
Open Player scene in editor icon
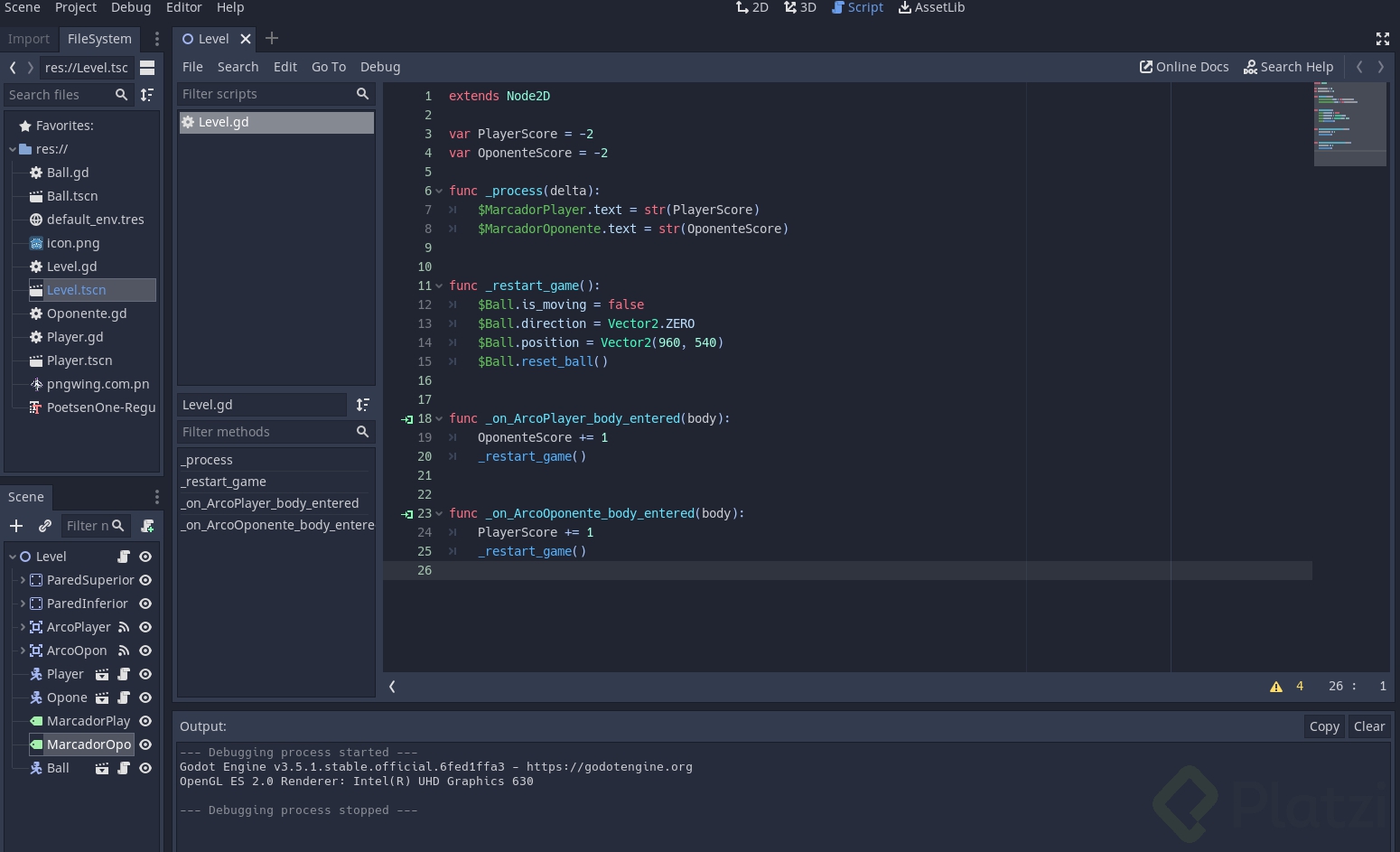102,674
